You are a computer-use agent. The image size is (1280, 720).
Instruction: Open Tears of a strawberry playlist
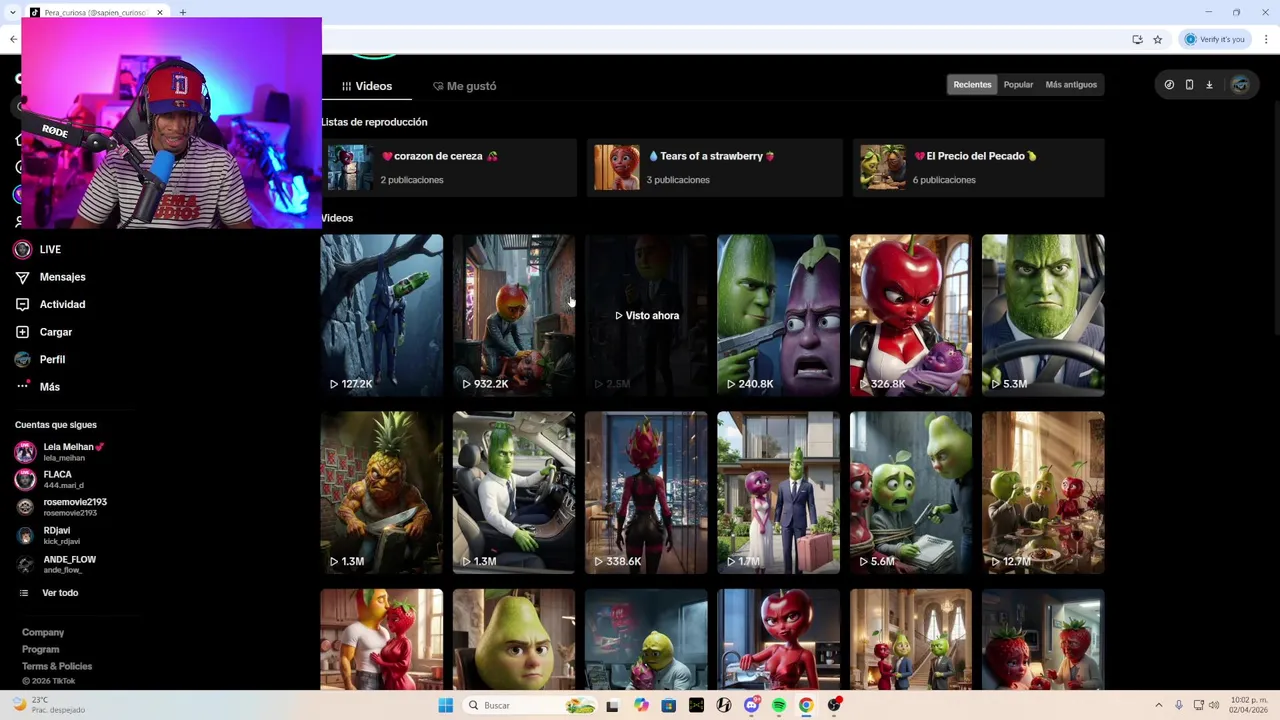pyautogui.click(x=715, y=167)
